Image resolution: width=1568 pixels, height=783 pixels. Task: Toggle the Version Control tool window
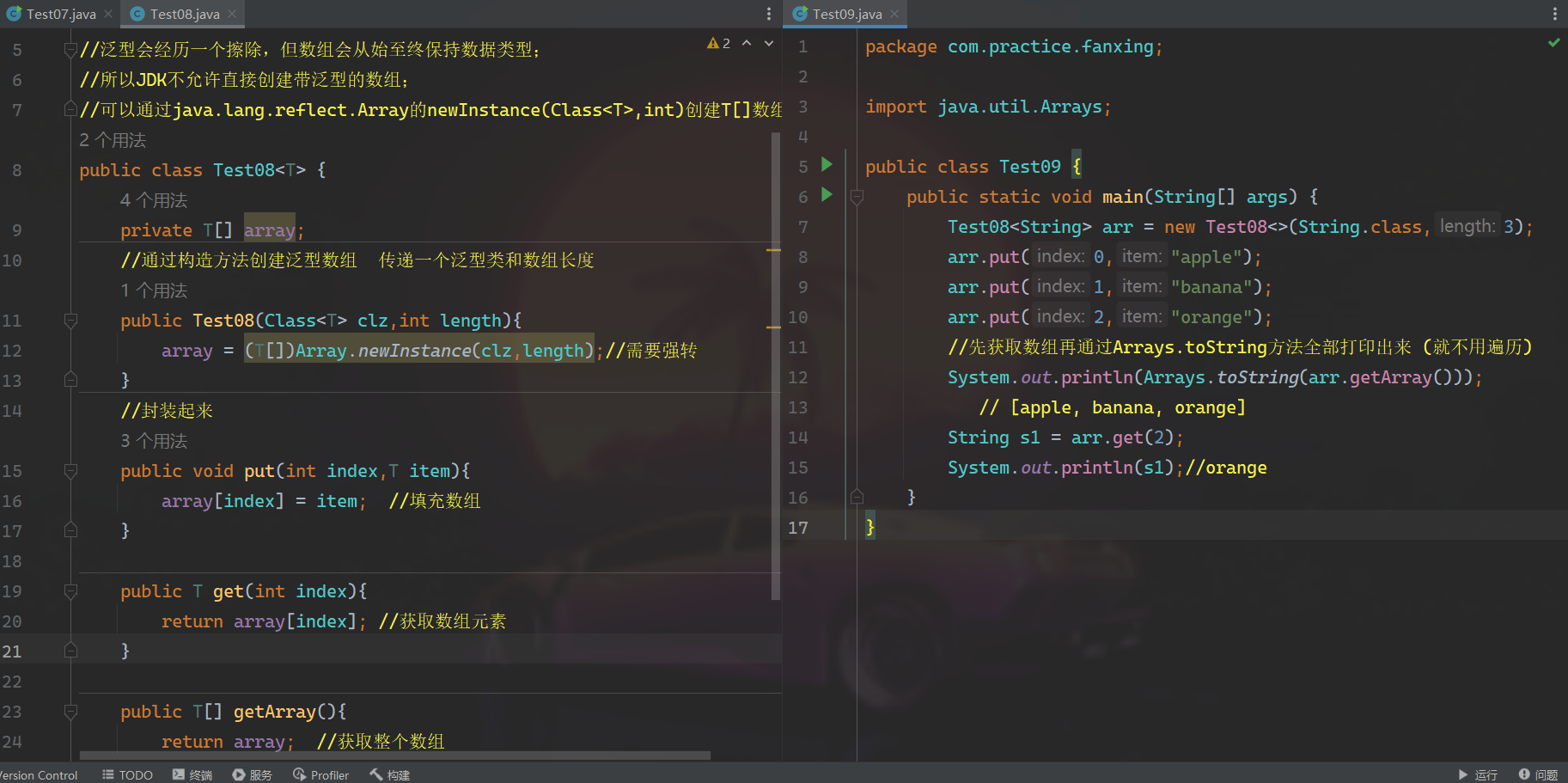[39, 774]
